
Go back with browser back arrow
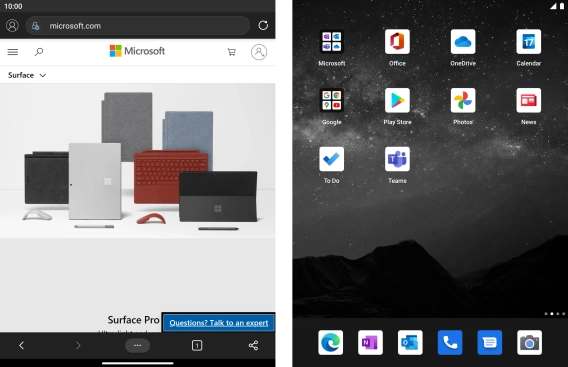[21, 345]
